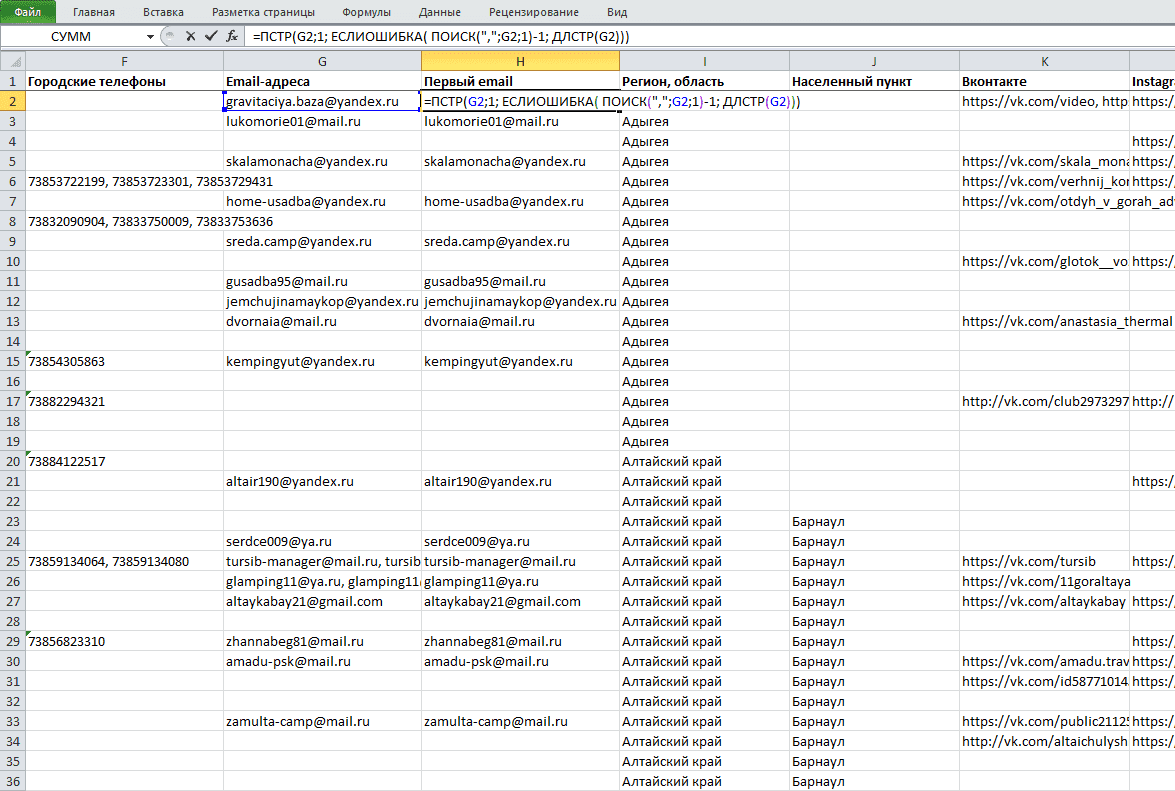The height and width of the screenshot is (791, 1175).
Task: Select serdce009@ya.ru in column G
Action: (322, 542)
